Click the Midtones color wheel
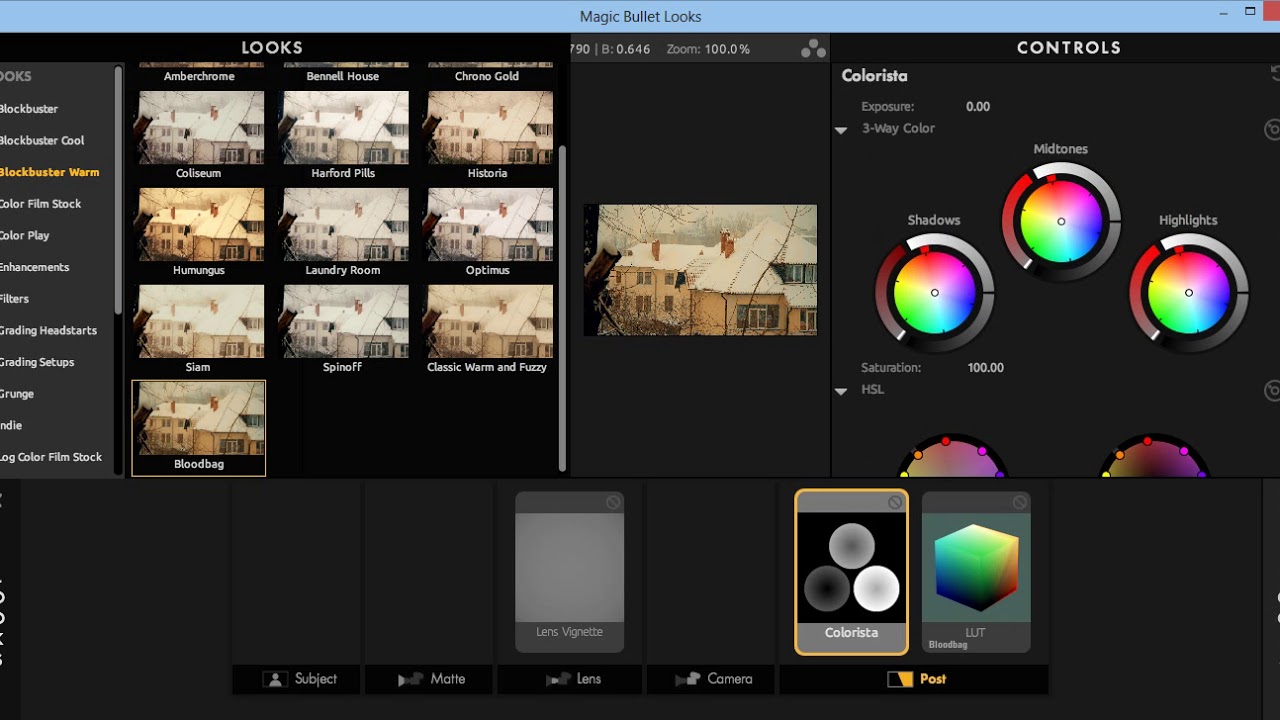The width and height of the screenshot is (1280, 720). coord(1060,221)
